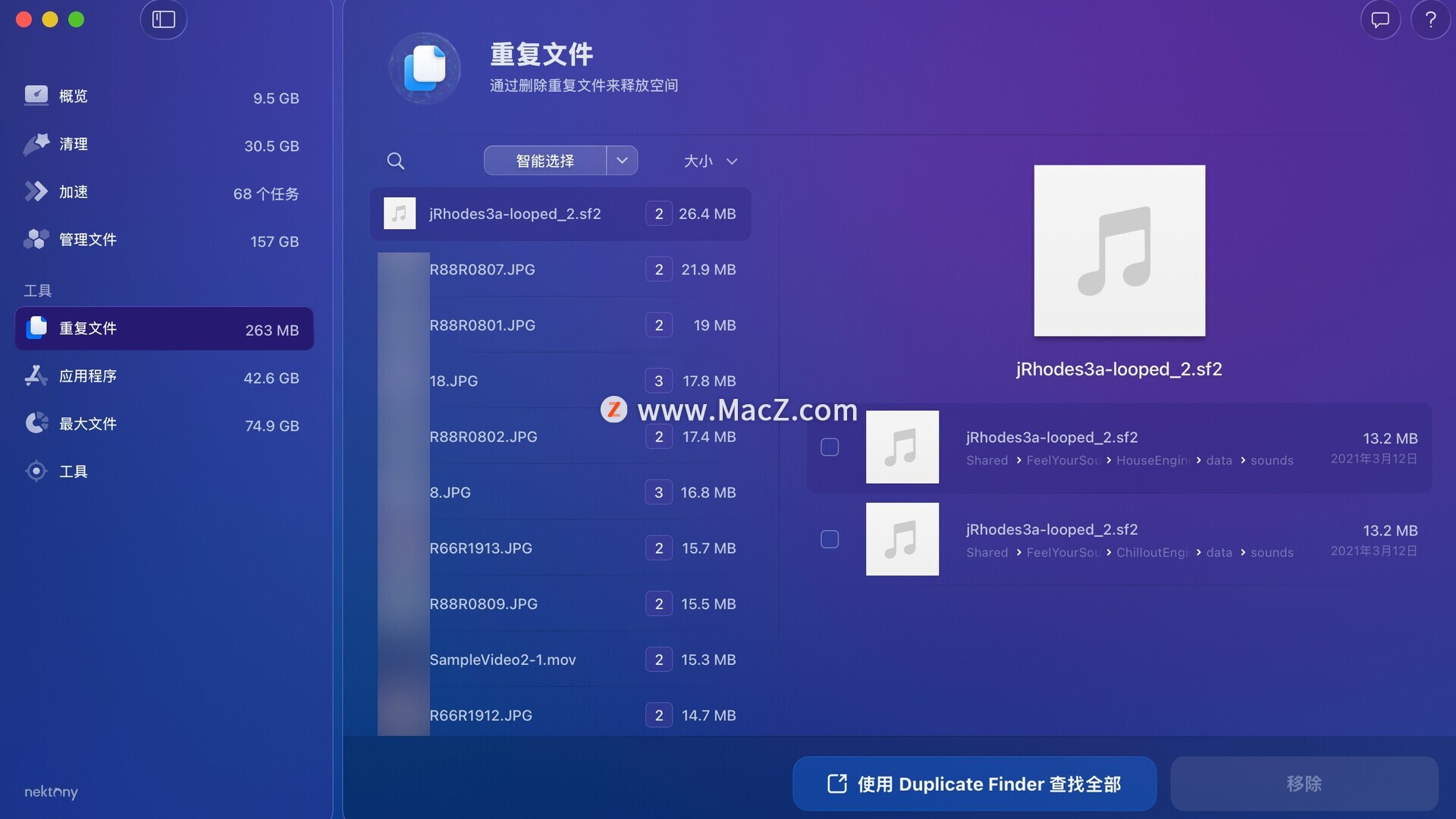
Task: Check the HouseEngine jRhodes3a-looped_2.sf2 file checkbox
Action: [830, 447]
